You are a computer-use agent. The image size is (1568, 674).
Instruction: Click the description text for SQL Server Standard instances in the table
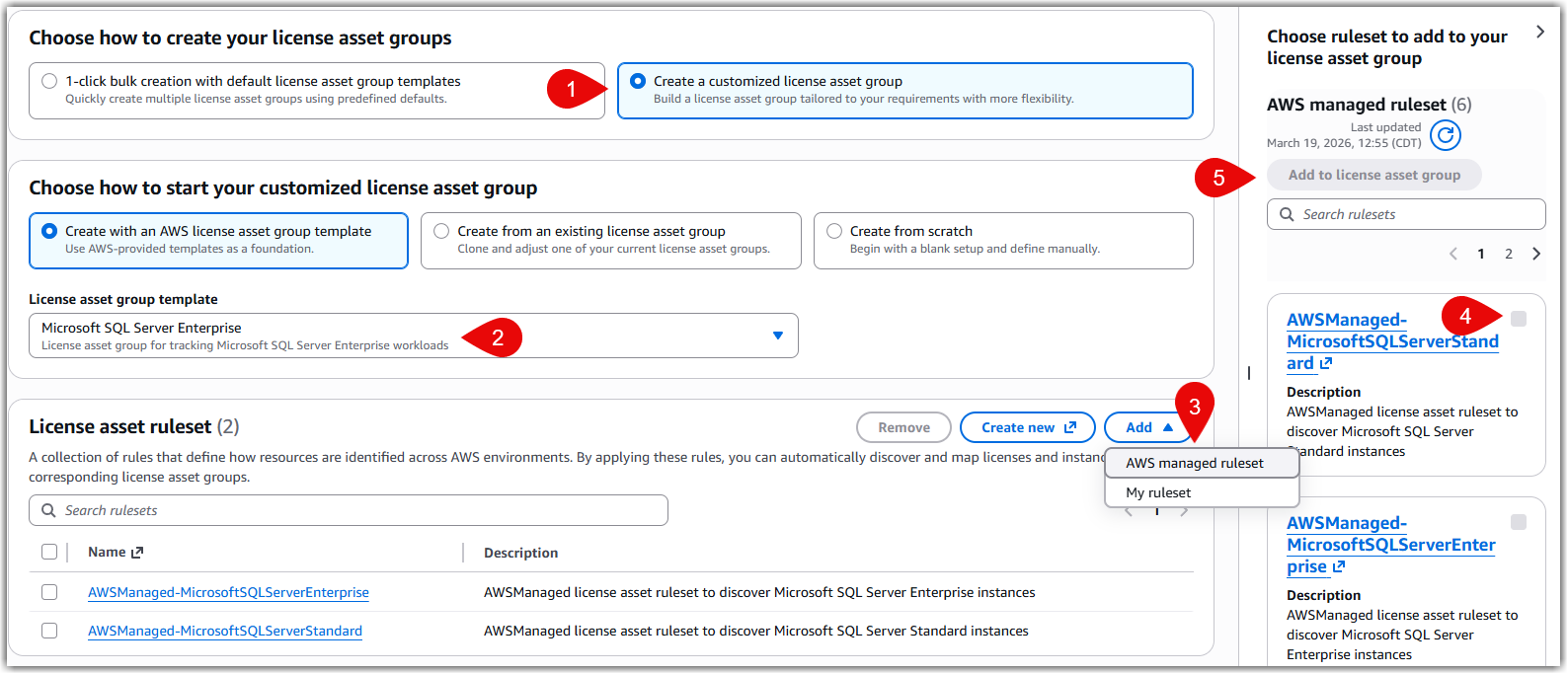pos(756,631)
